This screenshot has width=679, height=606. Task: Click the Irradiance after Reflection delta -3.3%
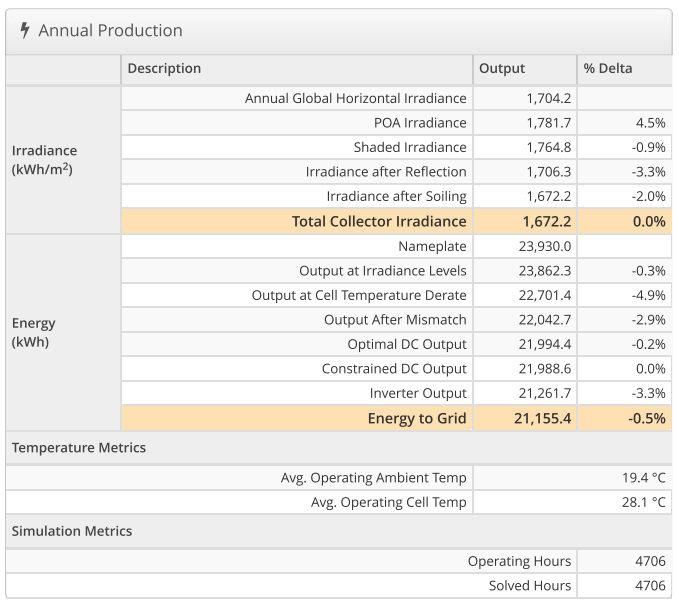click(x=644, y=172)
